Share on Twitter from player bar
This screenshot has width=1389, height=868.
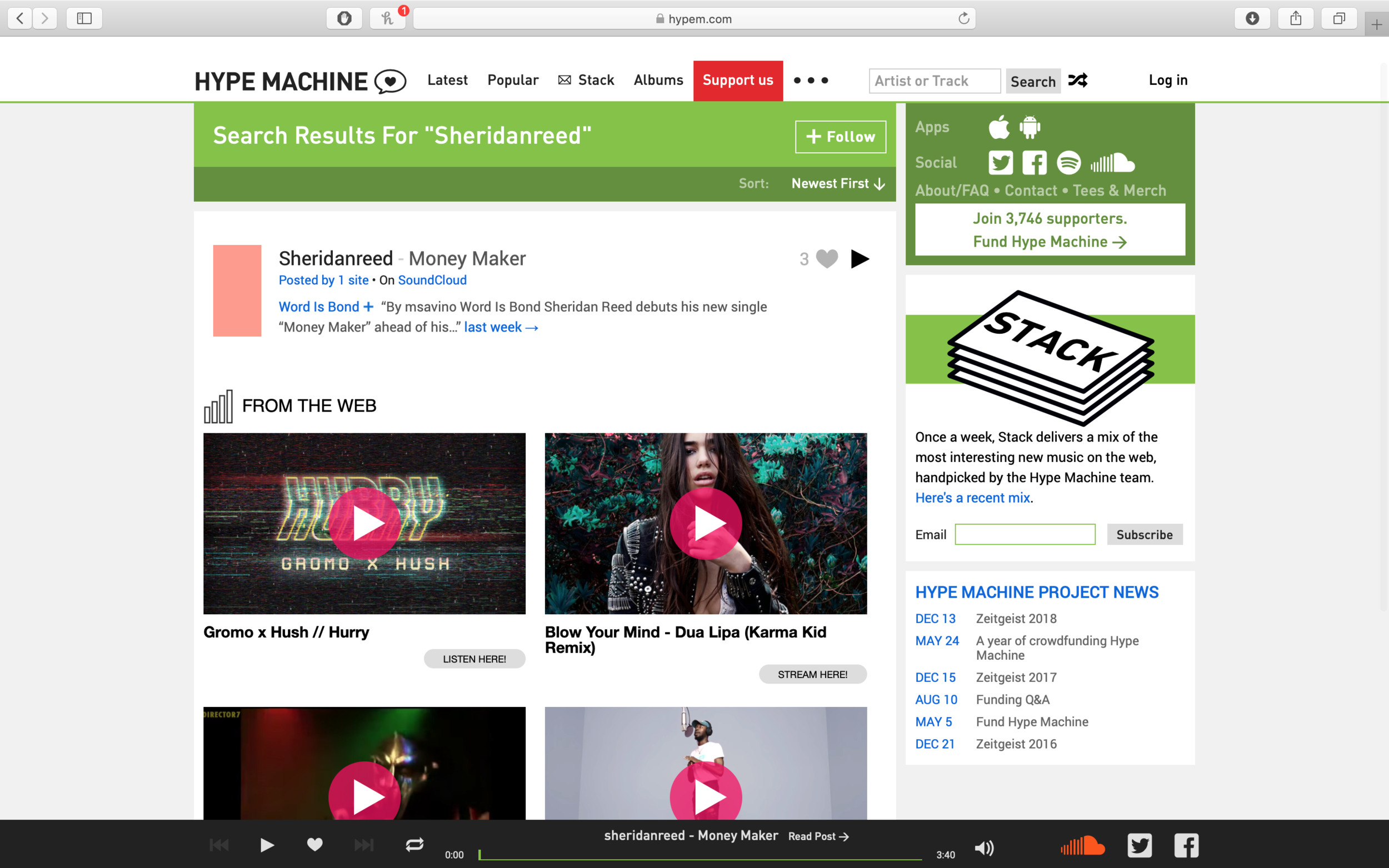pos(1140,846)
